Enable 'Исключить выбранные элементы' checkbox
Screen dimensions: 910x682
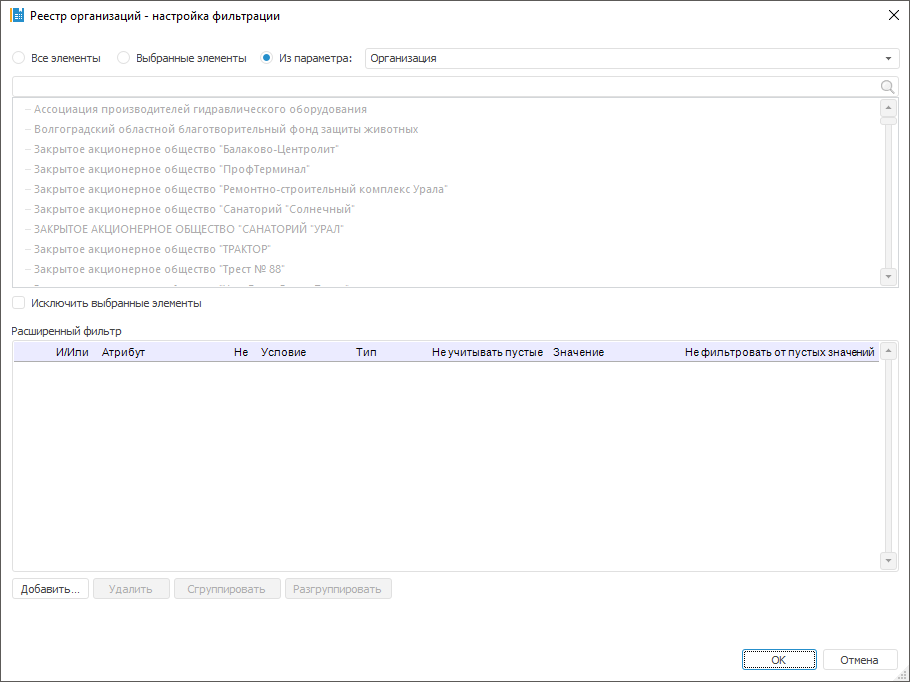pyautogui.click(x=19, y=303)
